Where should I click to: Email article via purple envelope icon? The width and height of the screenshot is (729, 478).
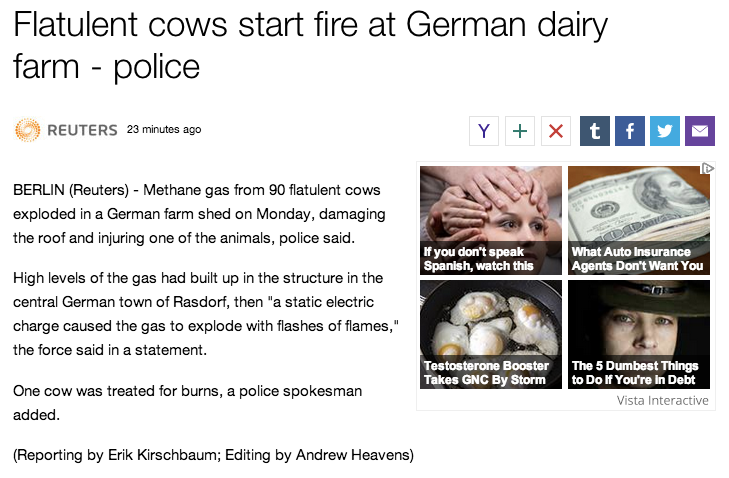pos(700,131)
